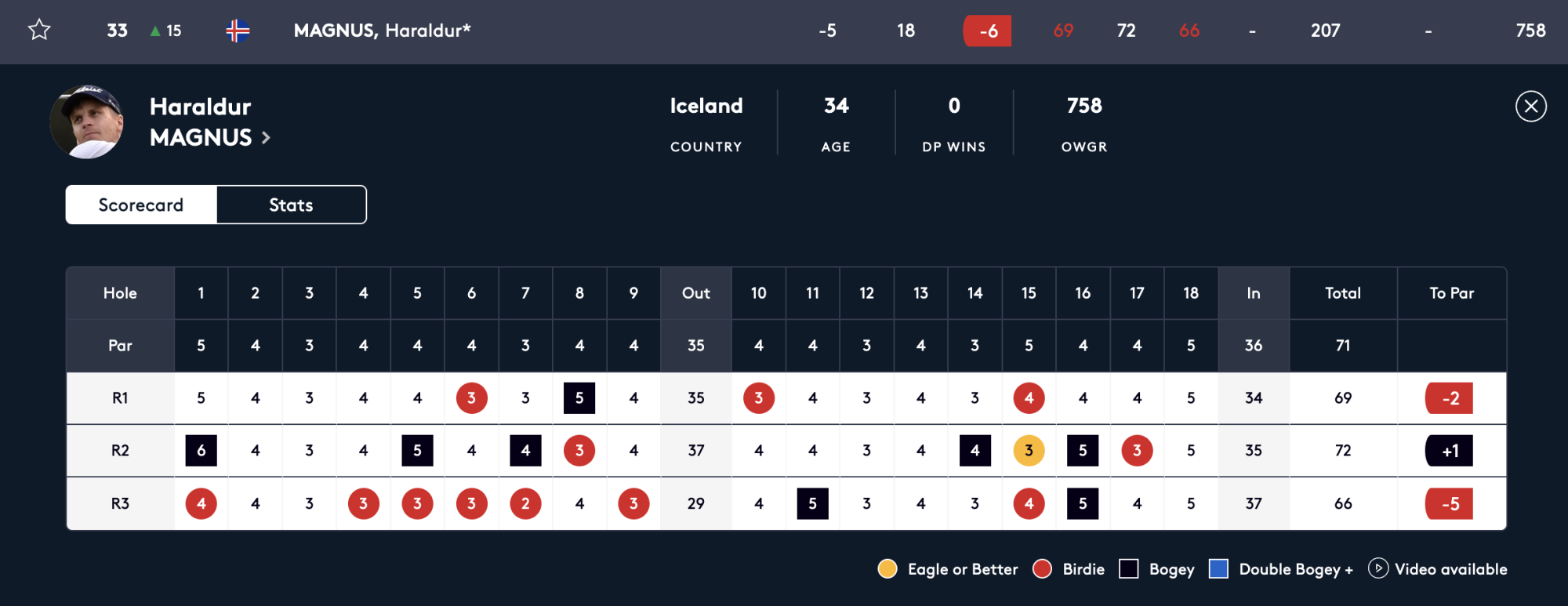Image resolution: width=1568 pixels, height=606 pixels.
Task: Click the favorite star icon for Magnus
Action: pyautogui.click(x=39, y=31)
